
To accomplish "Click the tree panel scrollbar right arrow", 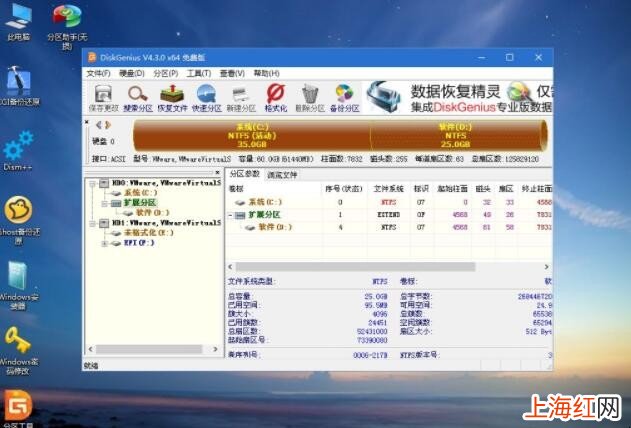I will [215, 350].
